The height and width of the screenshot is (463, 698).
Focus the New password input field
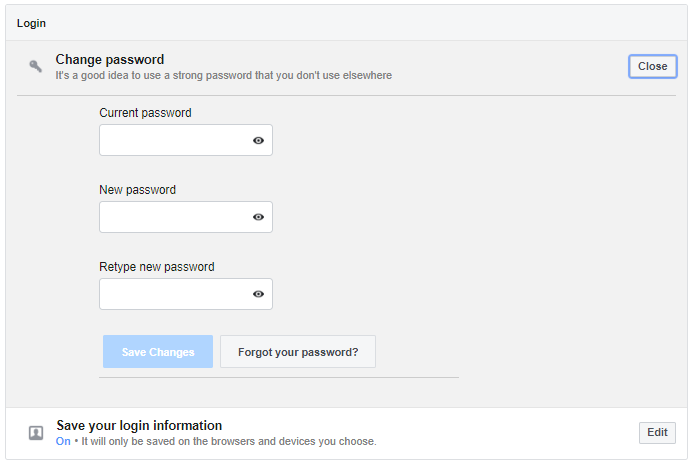pyautogui.click(x=186, y=217)
